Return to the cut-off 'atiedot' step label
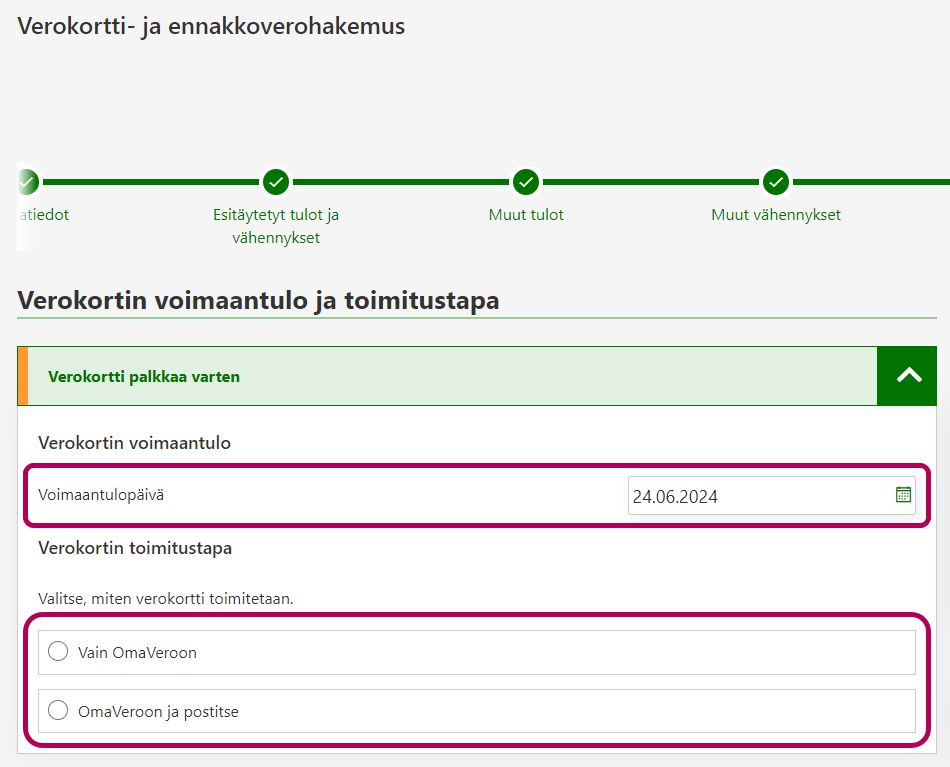The width and height of the screenshot is (950, 767). pos(44,215)
